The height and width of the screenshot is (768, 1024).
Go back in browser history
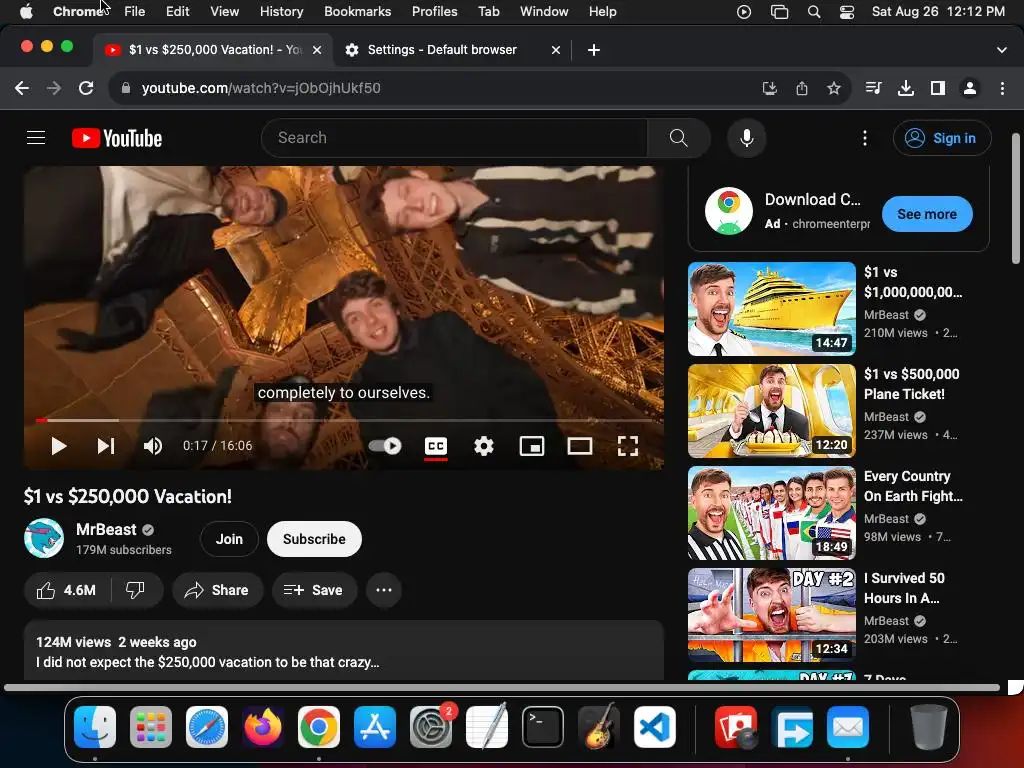pyautogui.click(x=22, y=88)
